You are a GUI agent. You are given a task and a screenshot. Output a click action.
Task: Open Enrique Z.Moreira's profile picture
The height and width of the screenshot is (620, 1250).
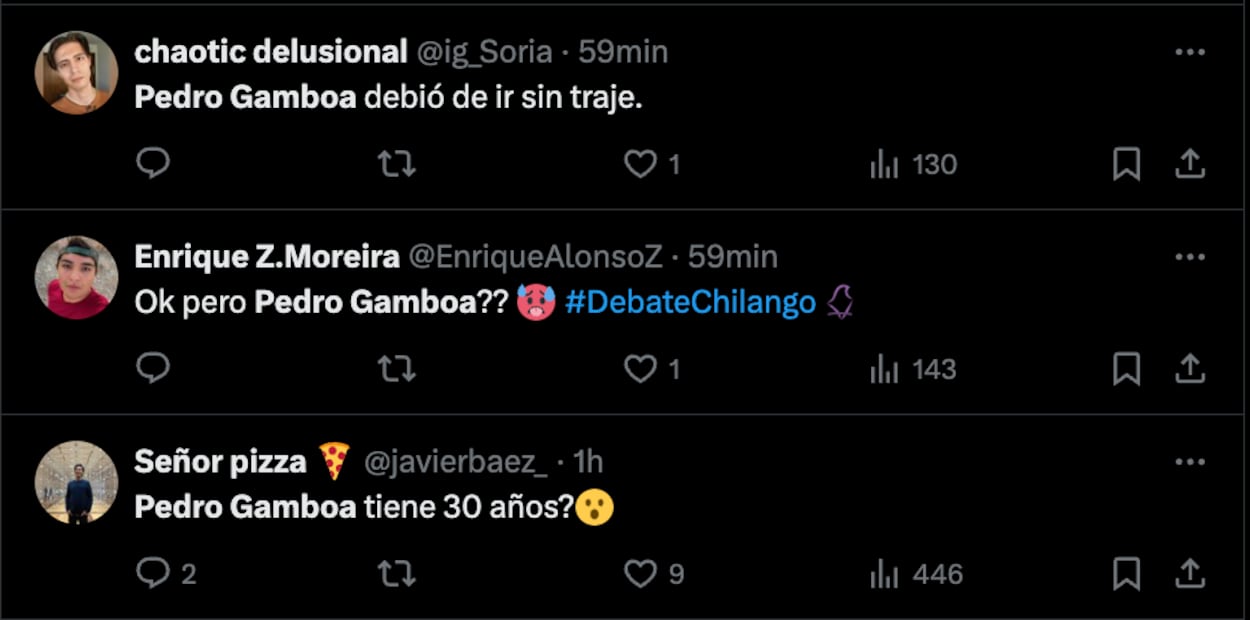(77, 277)
